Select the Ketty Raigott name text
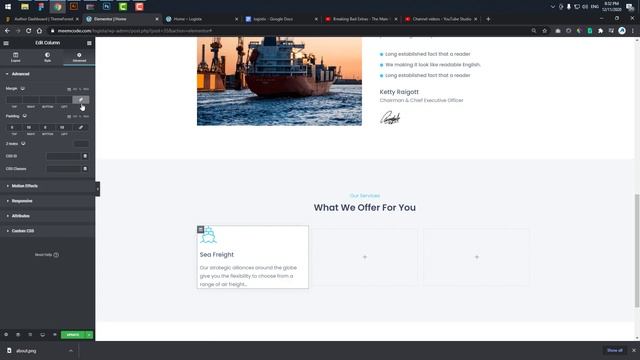Image resolution: width=640 pixels, height=360 pixels. tap(399, 92)
